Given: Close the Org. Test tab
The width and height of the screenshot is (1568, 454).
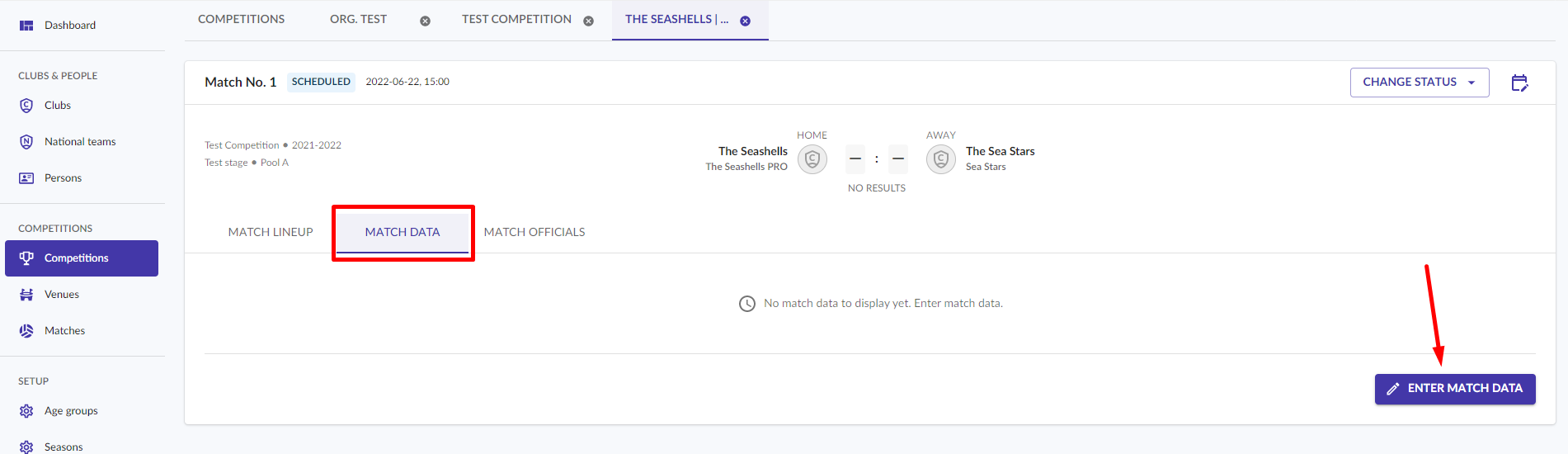Looking at the screenshot, I should tap(425, 21).
